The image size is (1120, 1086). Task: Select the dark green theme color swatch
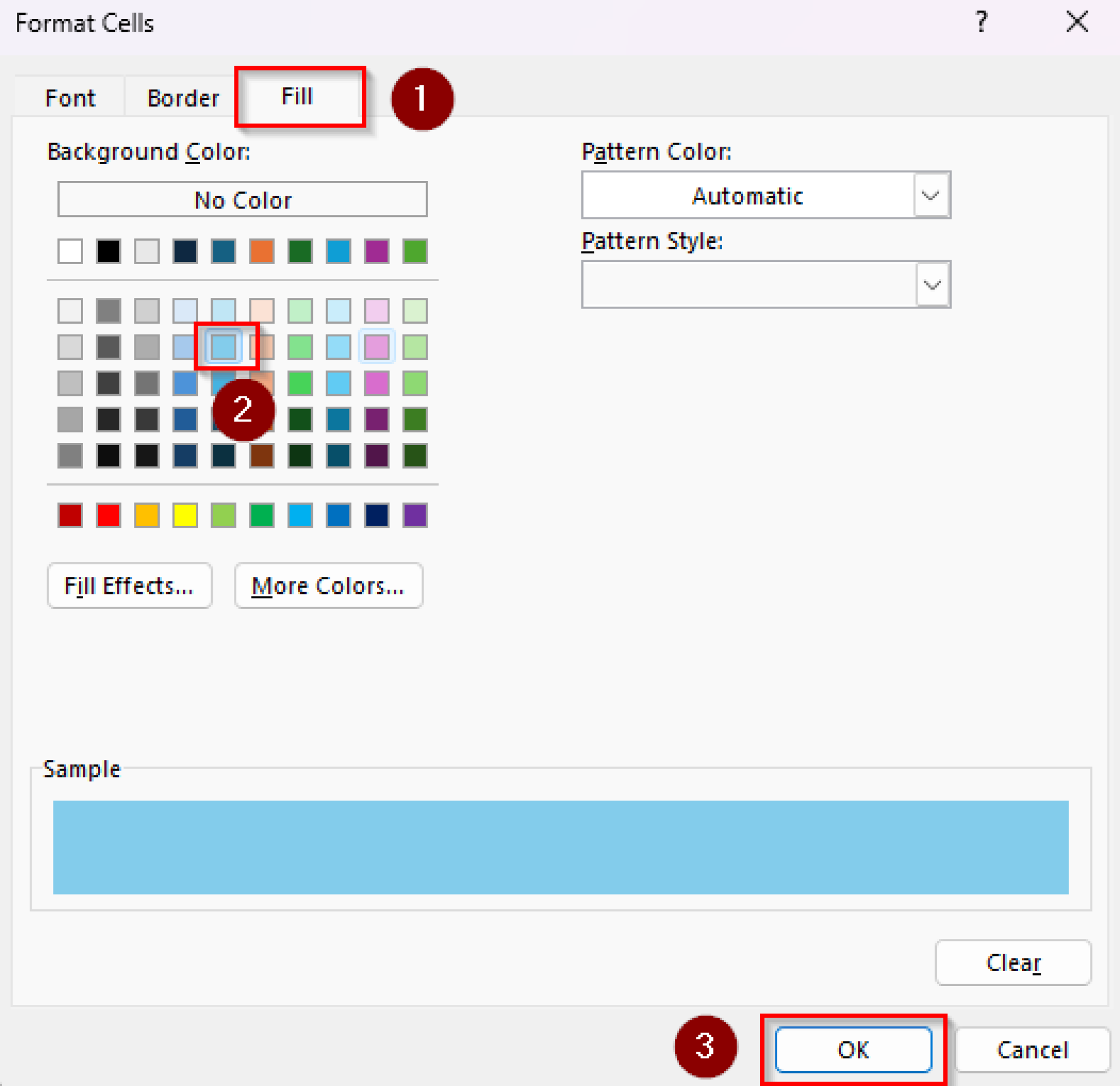(300, 252)
